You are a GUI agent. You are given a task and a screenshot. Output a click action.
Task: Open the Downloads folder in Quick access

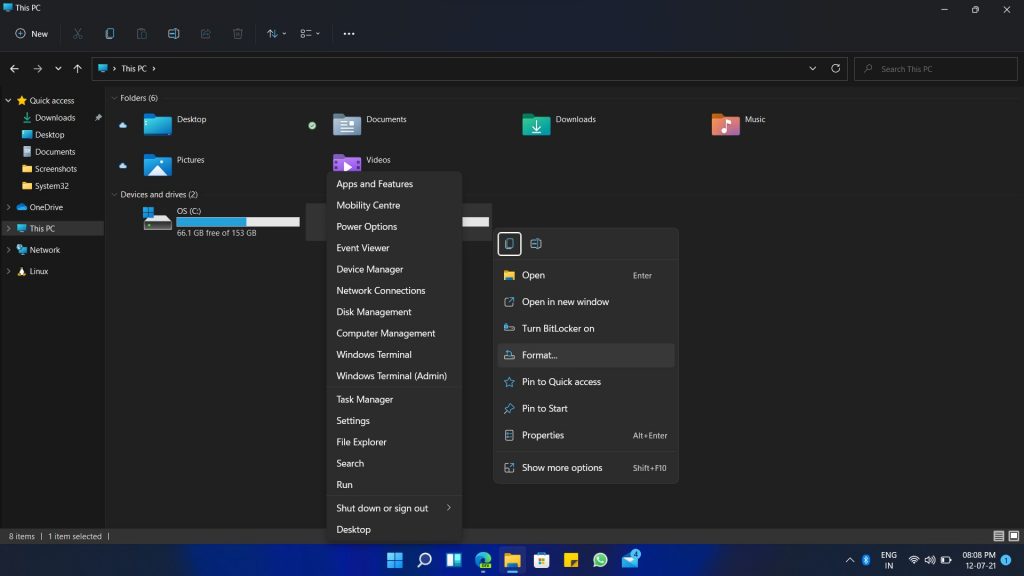(53, 117)
